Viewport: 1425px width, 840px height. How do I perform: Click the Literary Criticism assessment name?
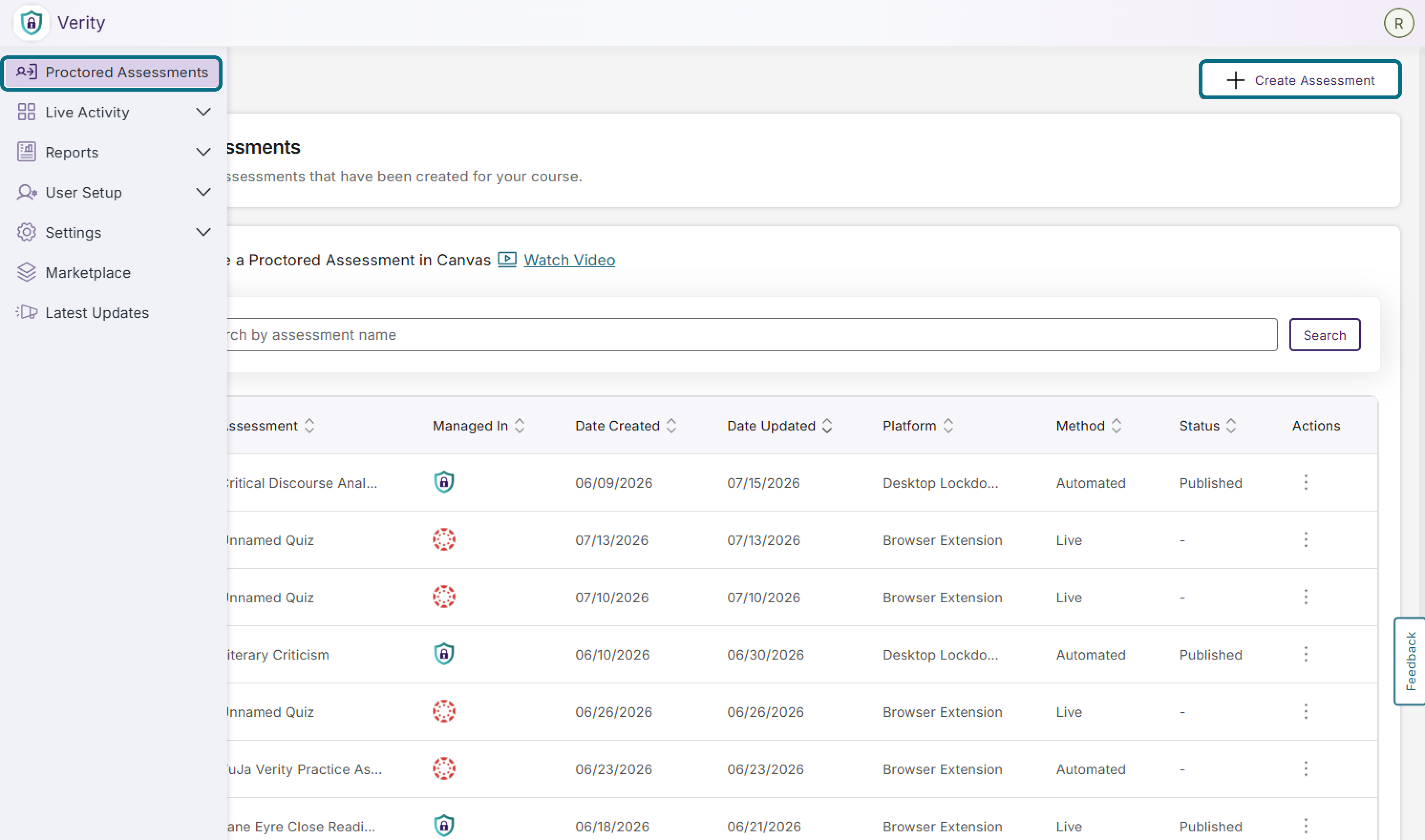pos(277,655)
